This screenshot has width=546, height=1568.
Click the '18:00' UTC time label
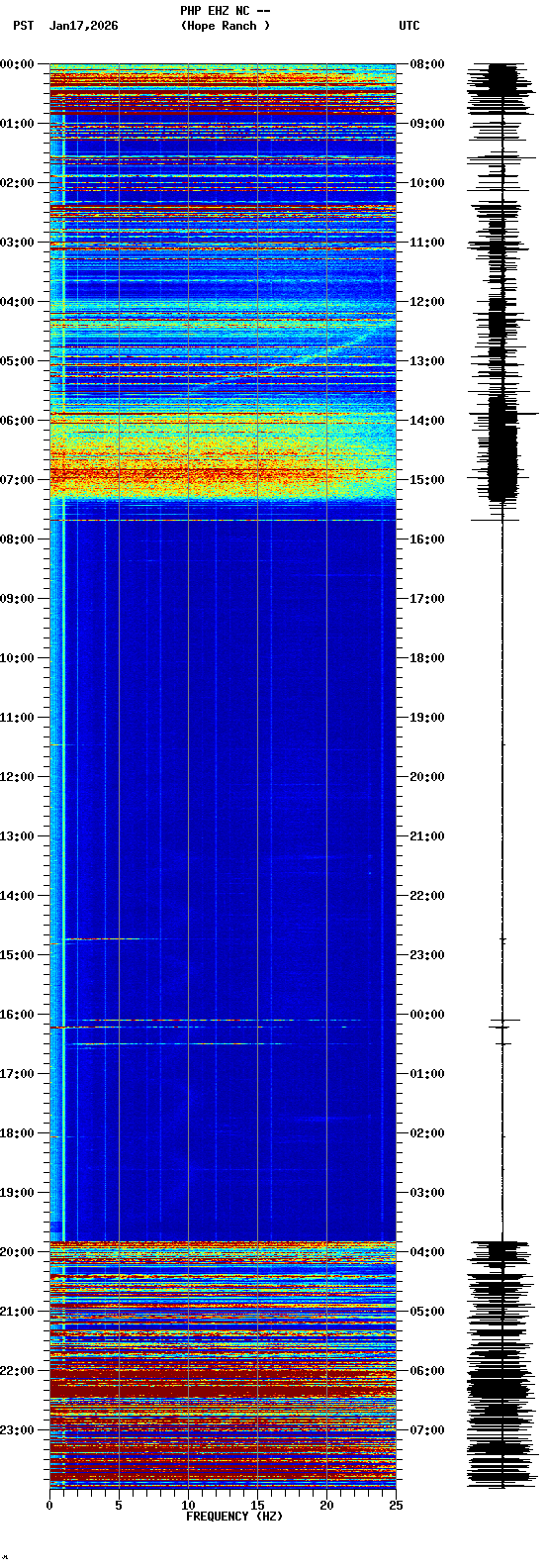click(x=427, y=658)
